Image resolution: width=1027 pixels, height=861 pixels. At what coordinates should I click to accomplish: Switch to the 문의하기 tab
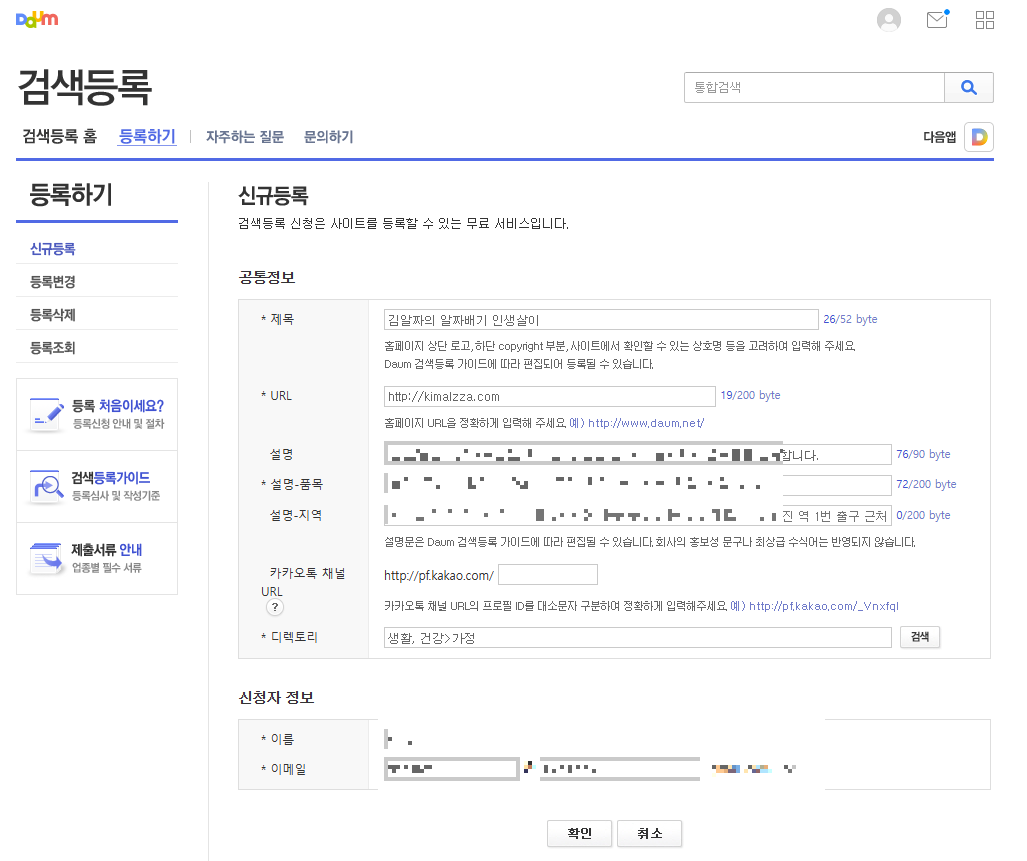click(x=328, y=137)
